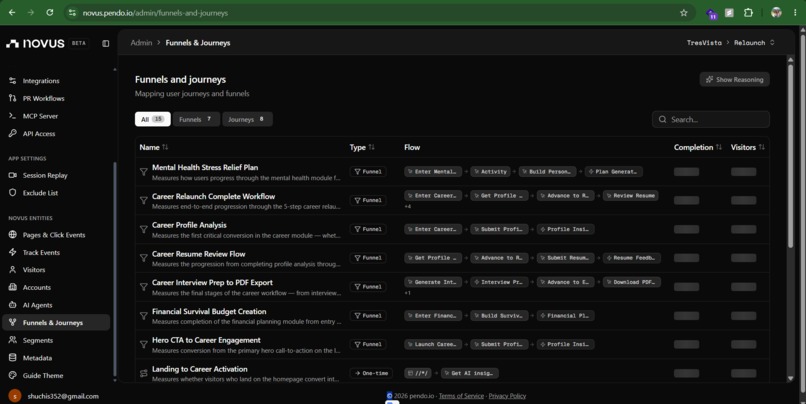Open the Relaunch app switcher dropdown
Image resolution: width=806 pixels, height=404 pixels.
point(754,43)
